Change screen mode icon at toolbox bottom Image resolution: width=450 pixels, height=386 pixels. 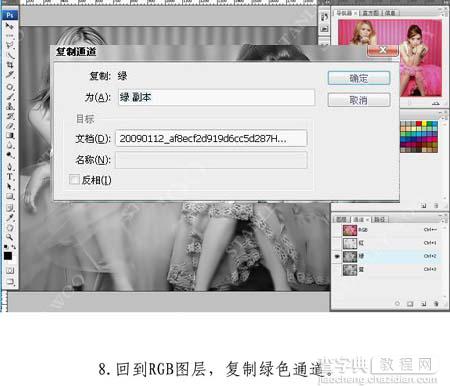[x=10, y=282]
